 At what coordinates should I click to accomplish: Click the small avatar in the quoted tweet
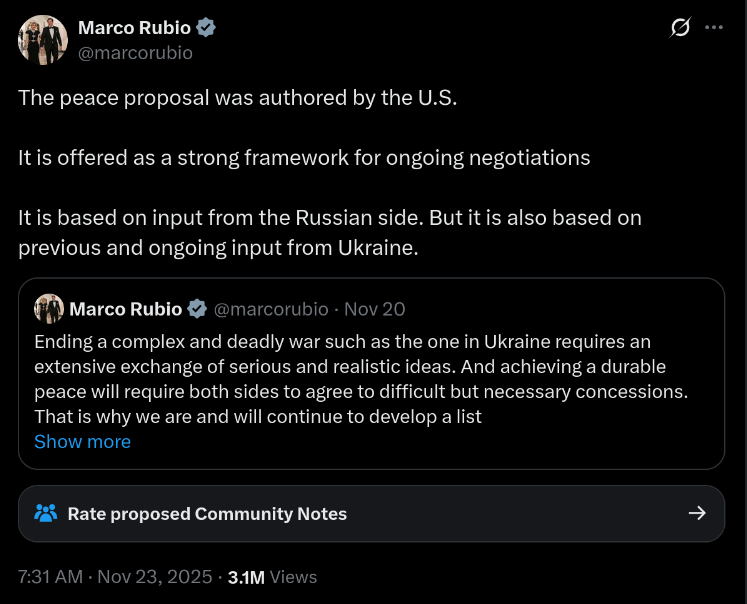[x=49, y=308]
